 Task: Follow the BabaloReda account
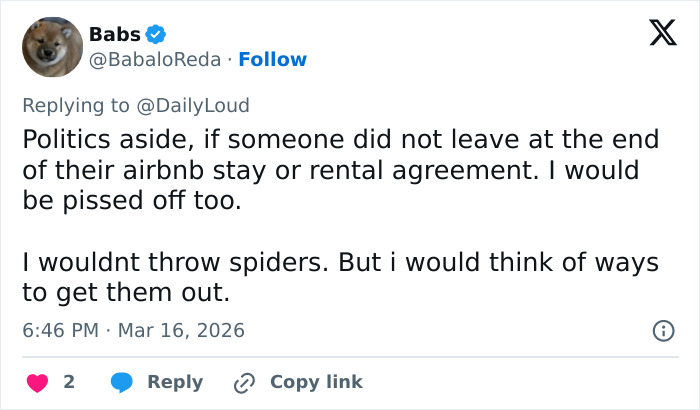[x=272, y=60]
